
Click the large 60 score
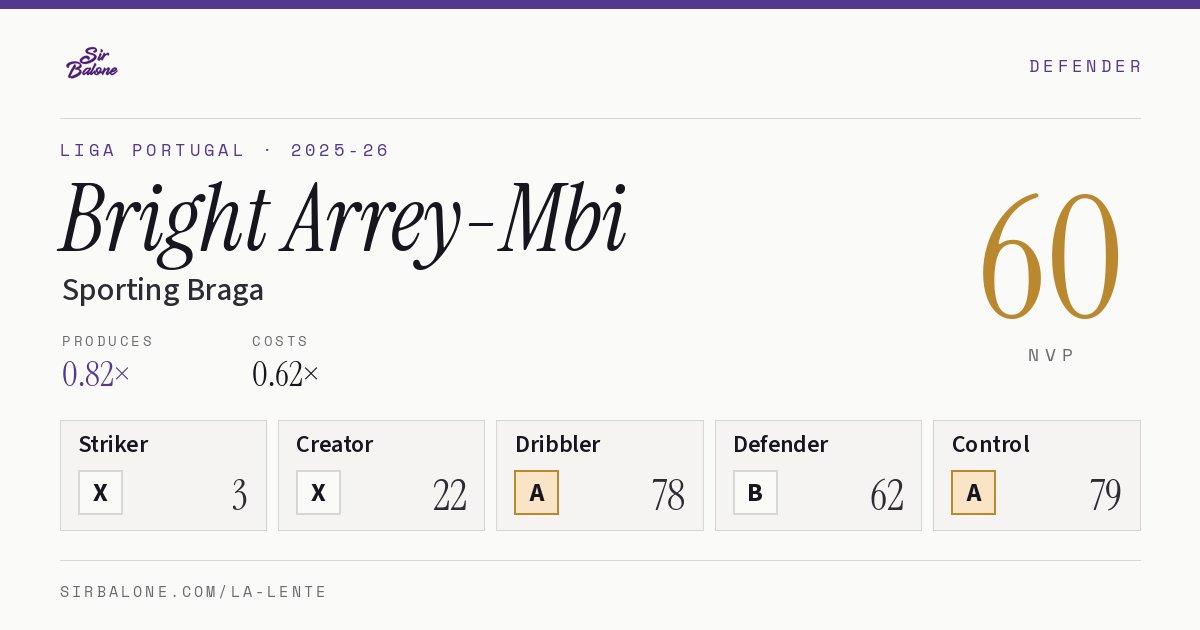pyautogui.click(x=1050, y=257)
